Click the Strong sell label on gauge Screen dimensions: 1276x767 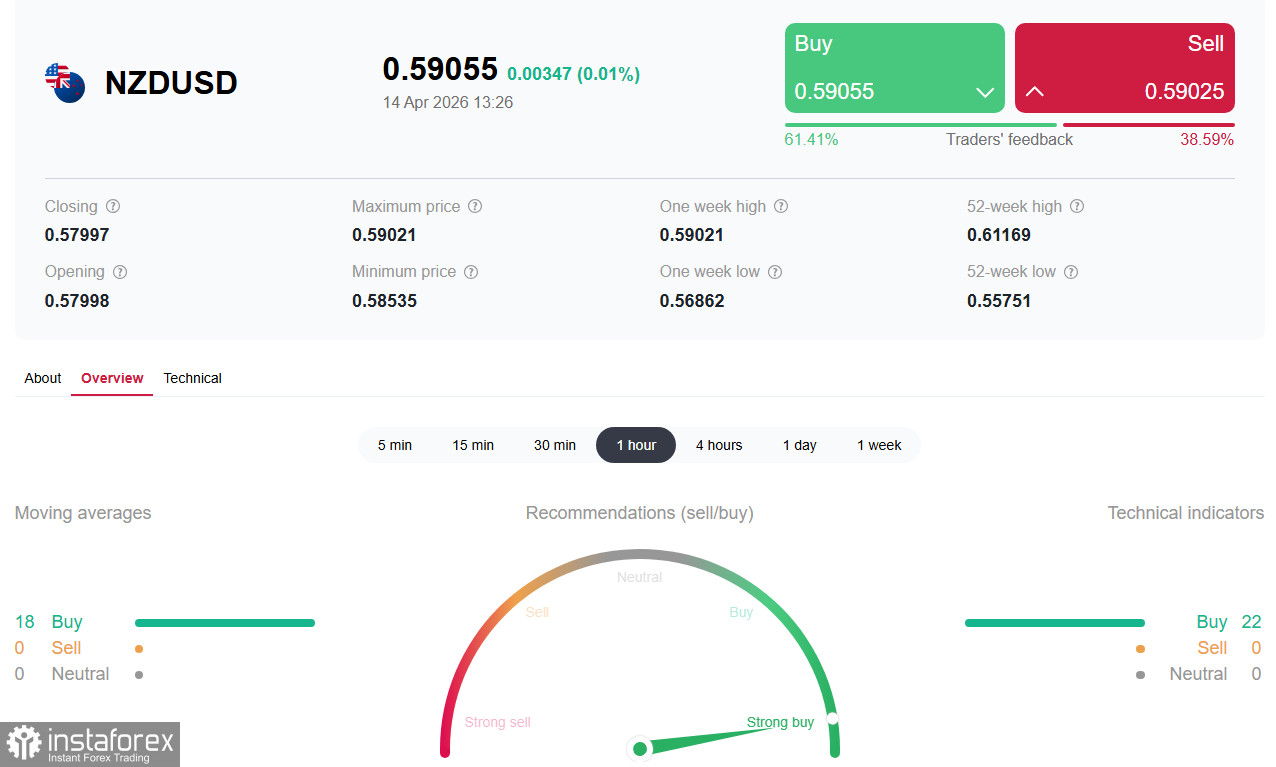click(x=498, y=722)
